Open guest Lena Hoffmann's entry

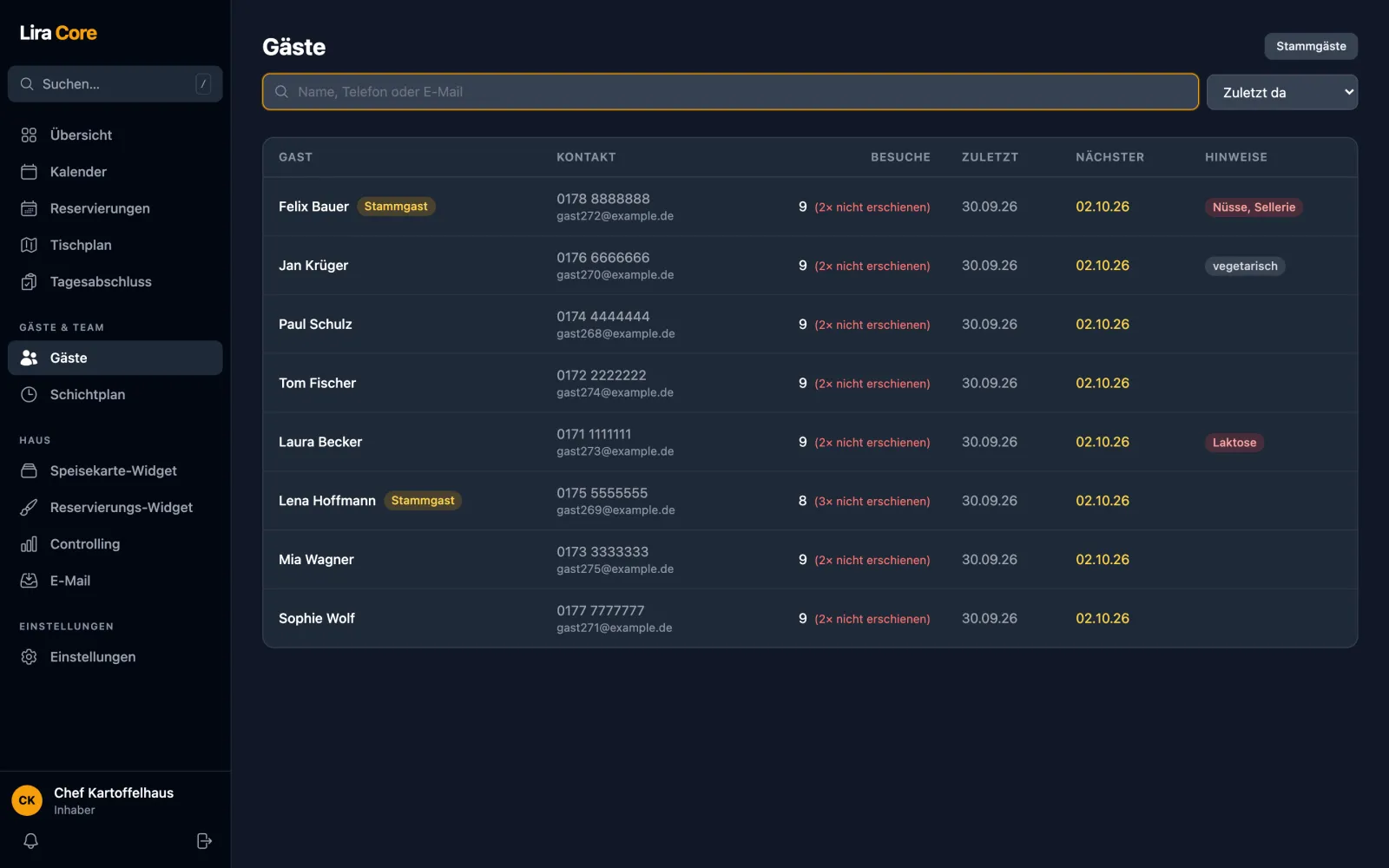810,501
